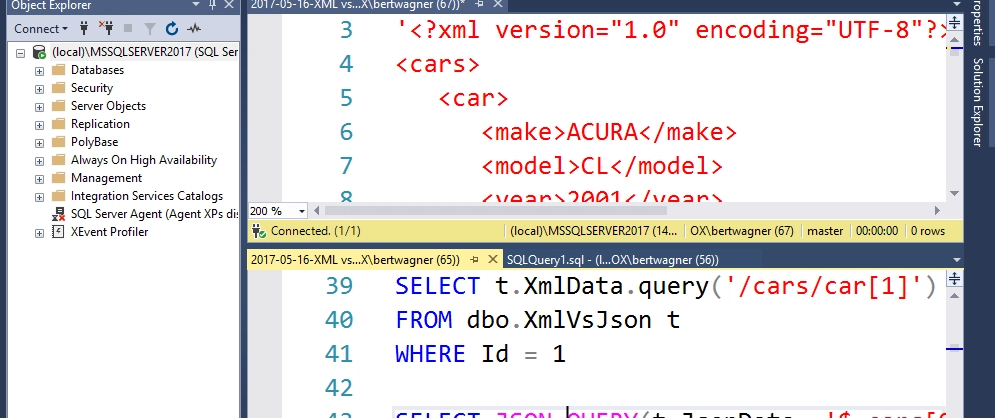Click the PolyBase folder icon
Viewport: 995px width, 418px height.
(58, 141)
